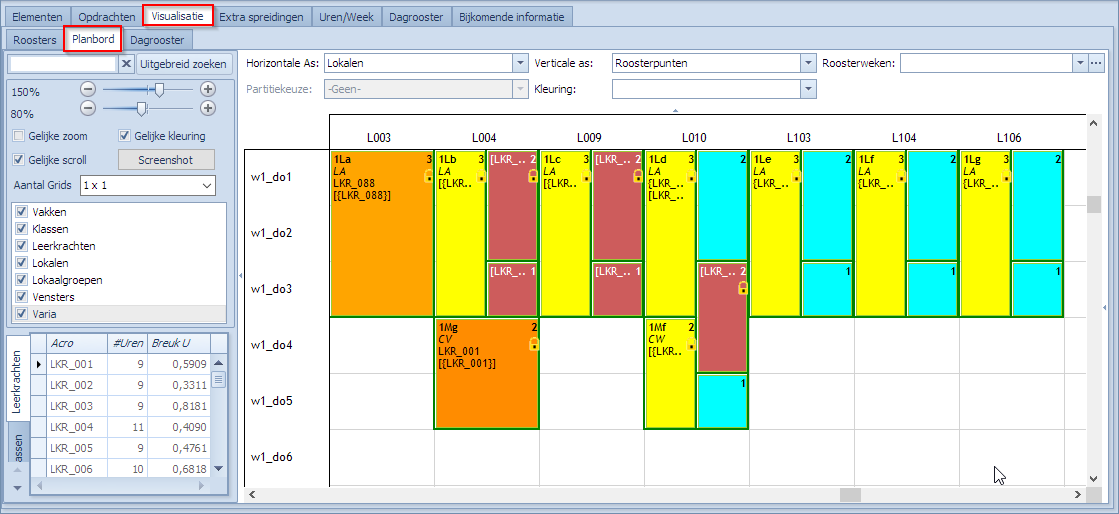Click the minus icon of 150% zoom

(88, 89)
